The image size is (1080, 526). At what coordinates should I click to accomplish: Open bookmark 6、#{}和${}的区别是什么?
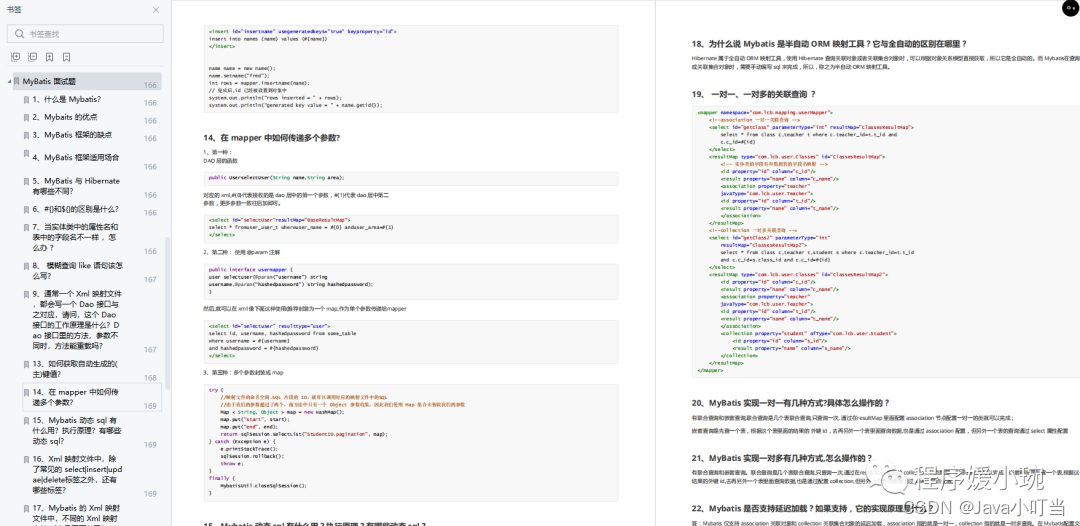point(76,209)
